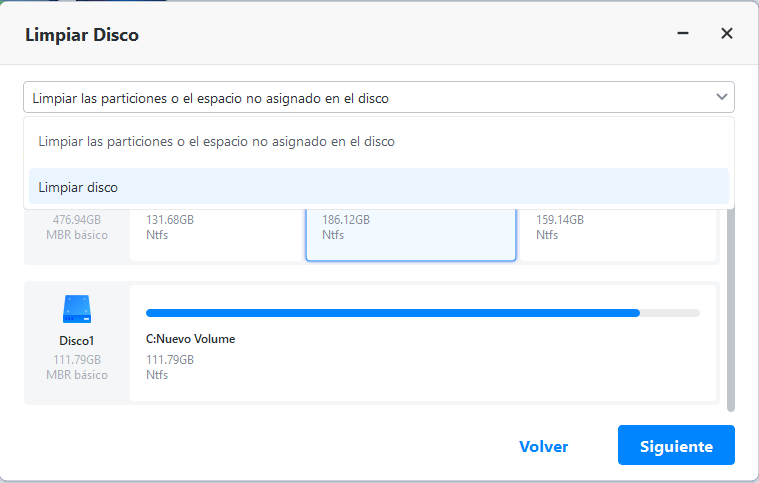Select the Disco1 disk name label
759x483 pixels.
click(76, 341)
